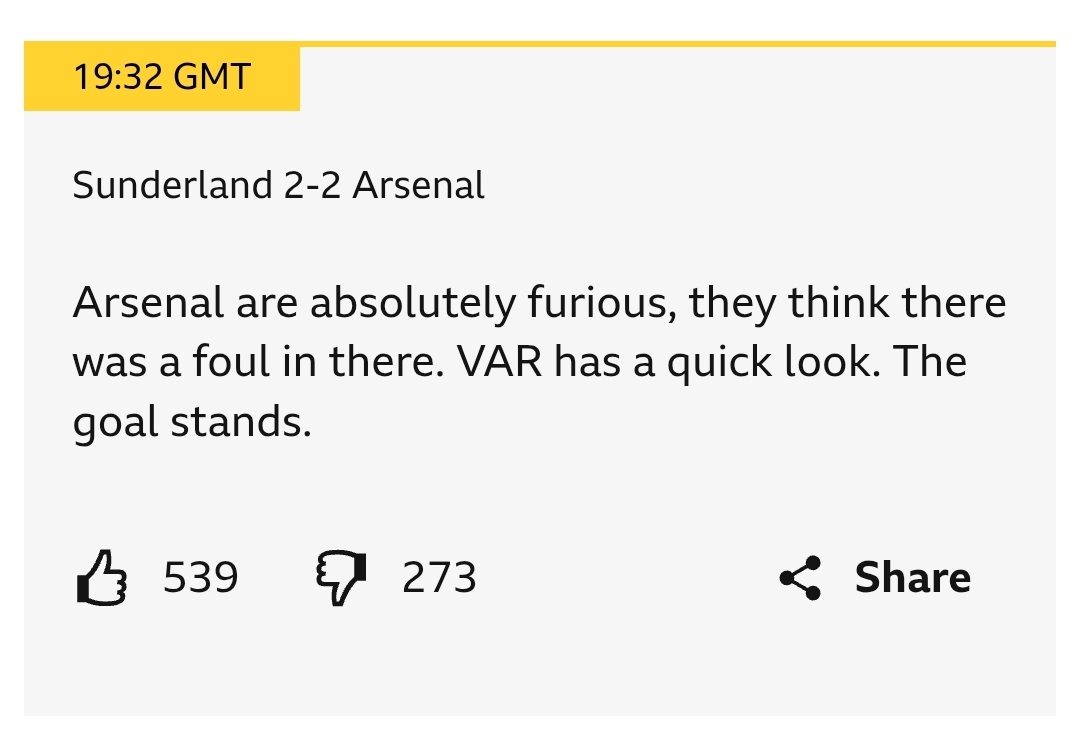
Task: Select the 19:32 GMT timestamp badge
Action: (x=161, y=77)
